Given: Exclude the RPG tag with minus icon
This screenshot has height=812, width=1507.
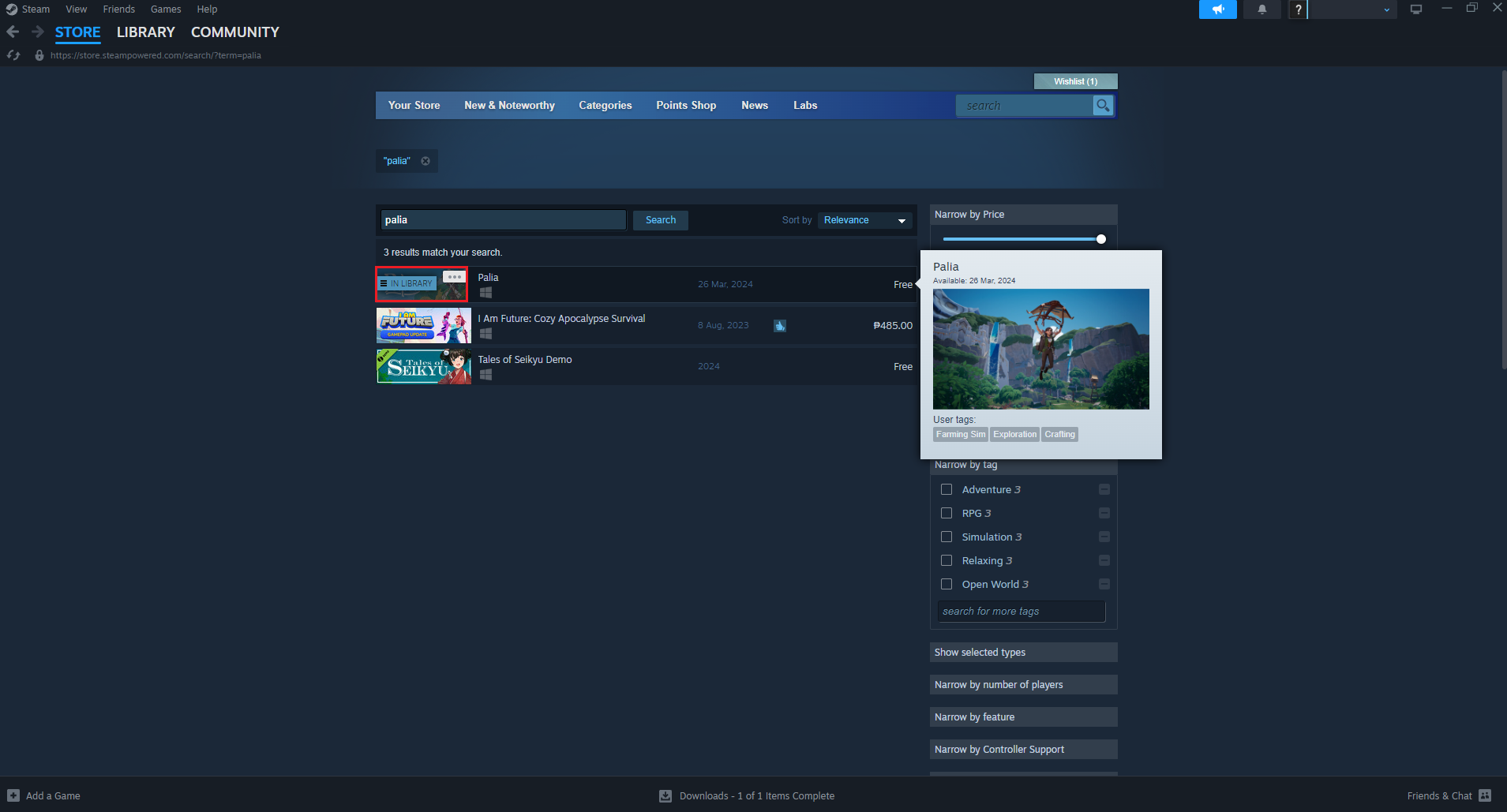Looking at the screenshot, I should pyautogui.click(x=1104, y=513).
